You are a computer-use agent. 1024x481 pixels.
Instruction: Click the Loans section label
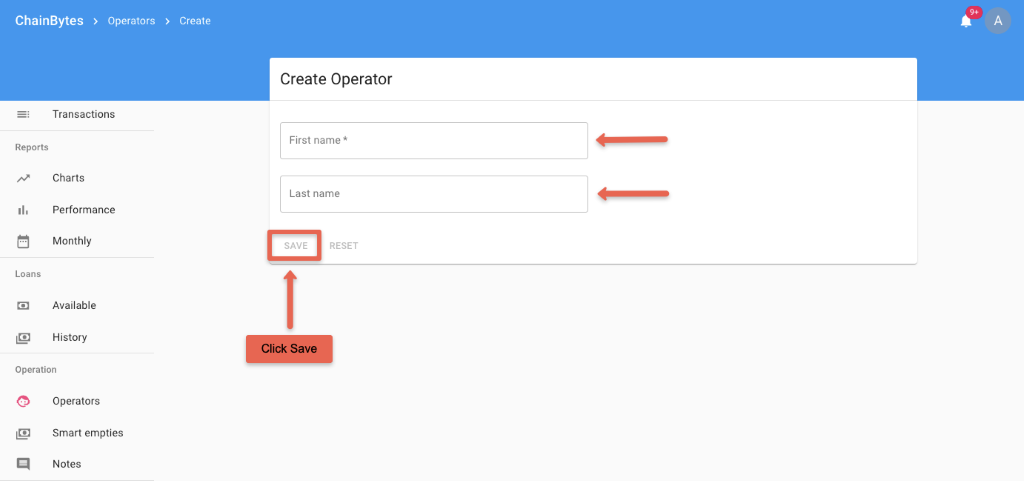[x=28, y=274]
